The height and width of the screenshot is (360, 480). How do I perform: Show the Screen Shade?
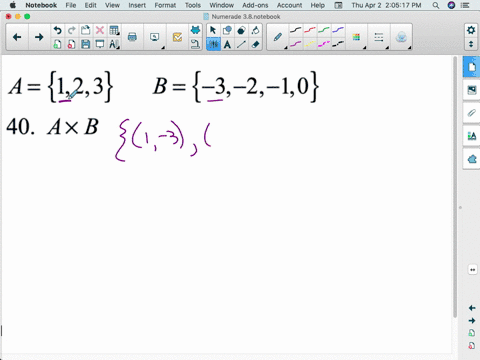(100, 44)
